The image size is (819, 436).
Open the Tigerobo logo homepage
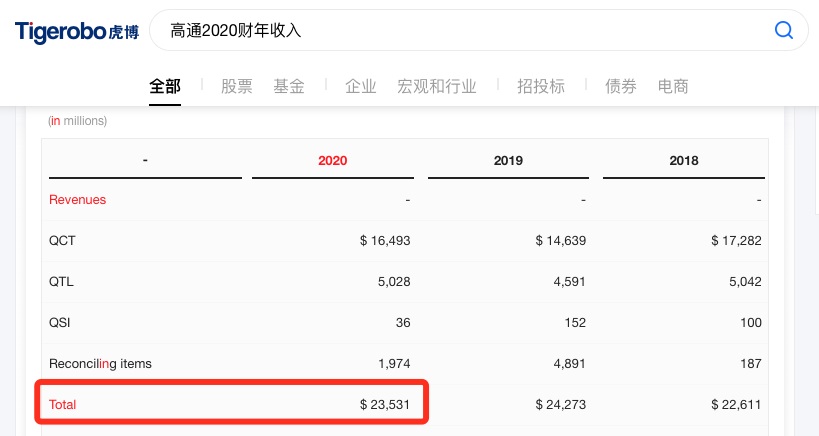coord(77,32)
